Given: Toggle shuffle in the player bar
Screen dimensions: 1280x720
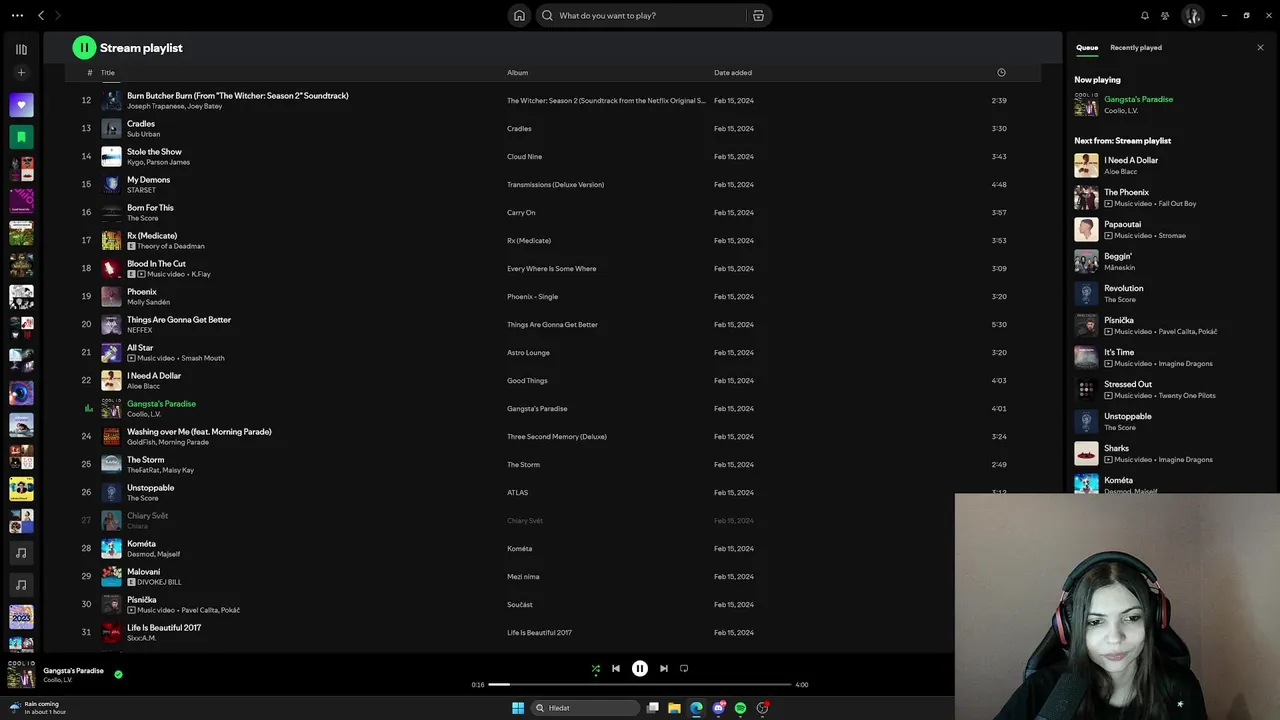Looking at the screenshot, I should tap(596, 669).
